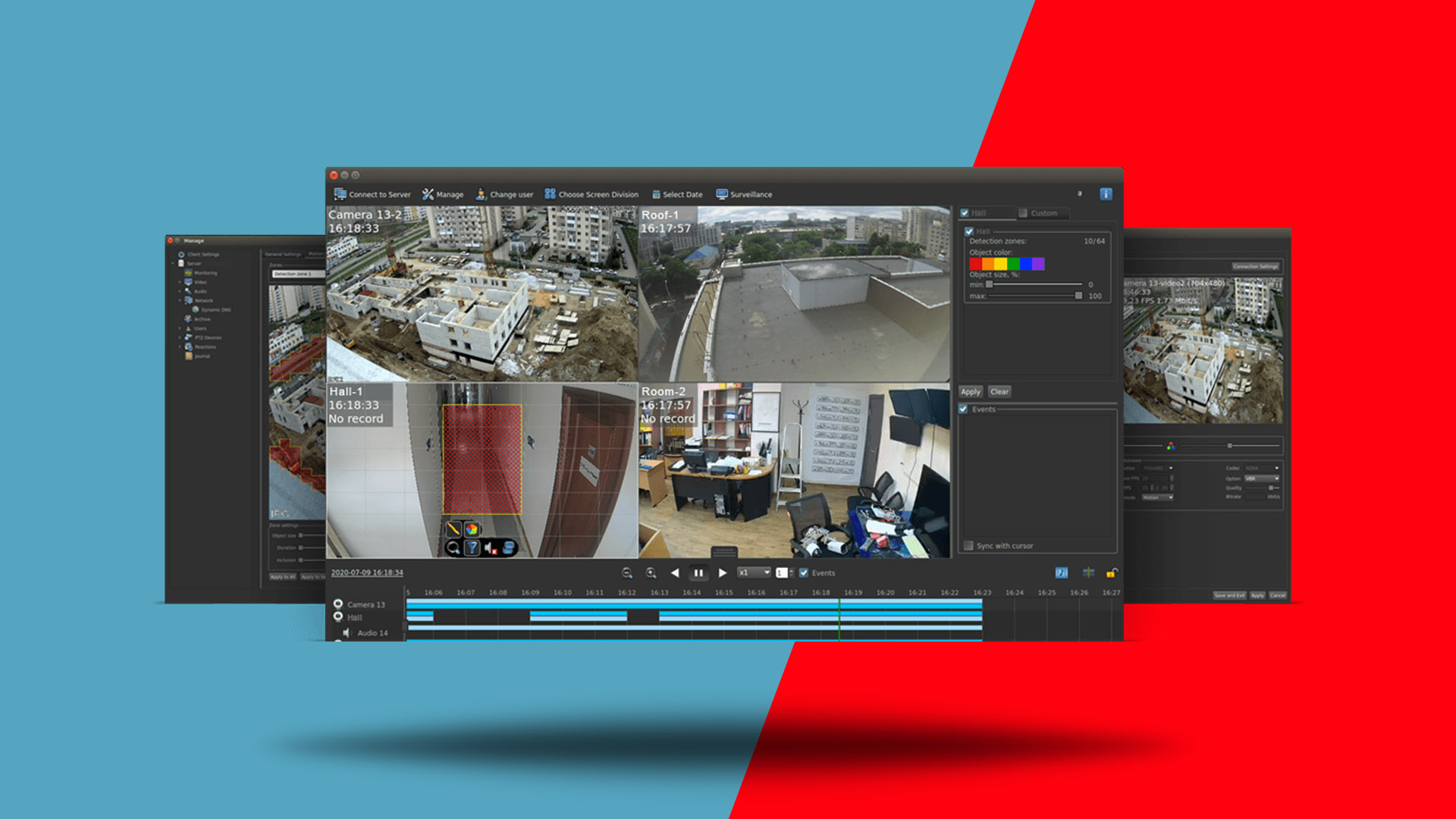Open Choose Screen Division menu

pos(591,194)
